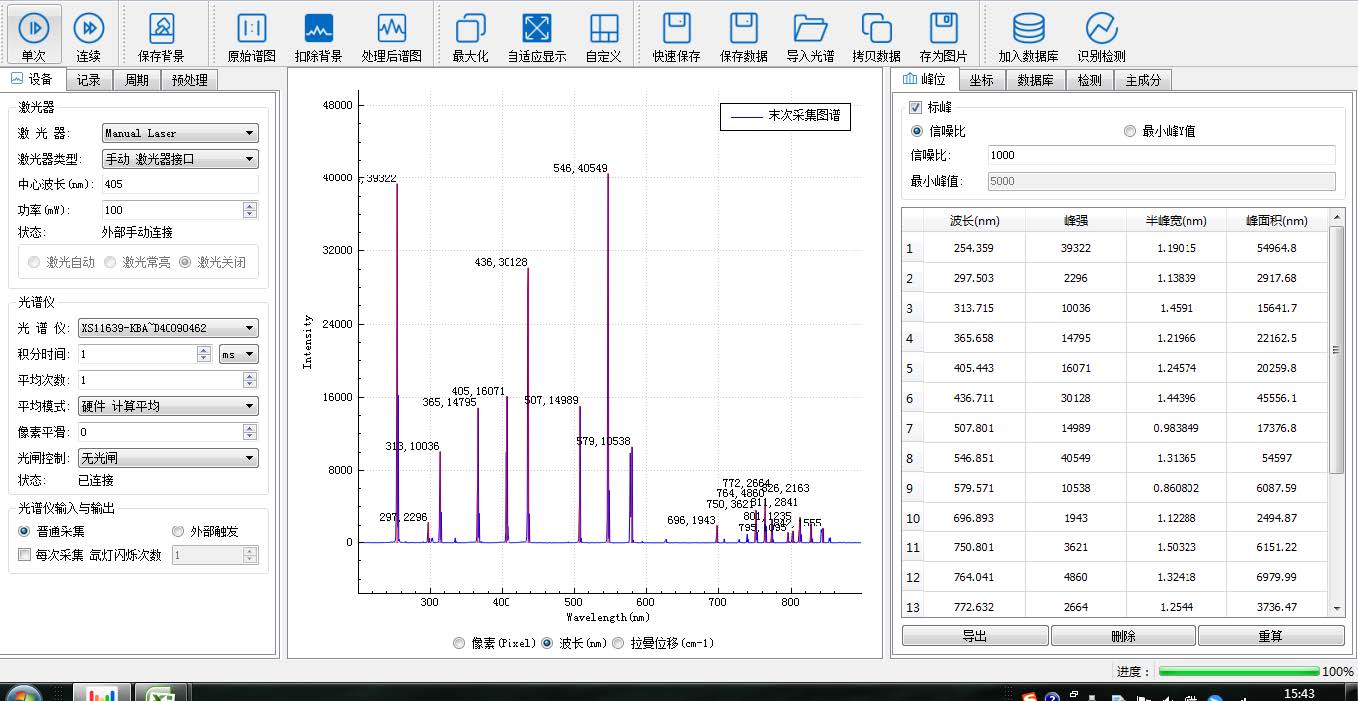1358x701 pixels.
Task: Enable the 每次采集 氙灯闪烁次数 checkbox
Action: 25,554
